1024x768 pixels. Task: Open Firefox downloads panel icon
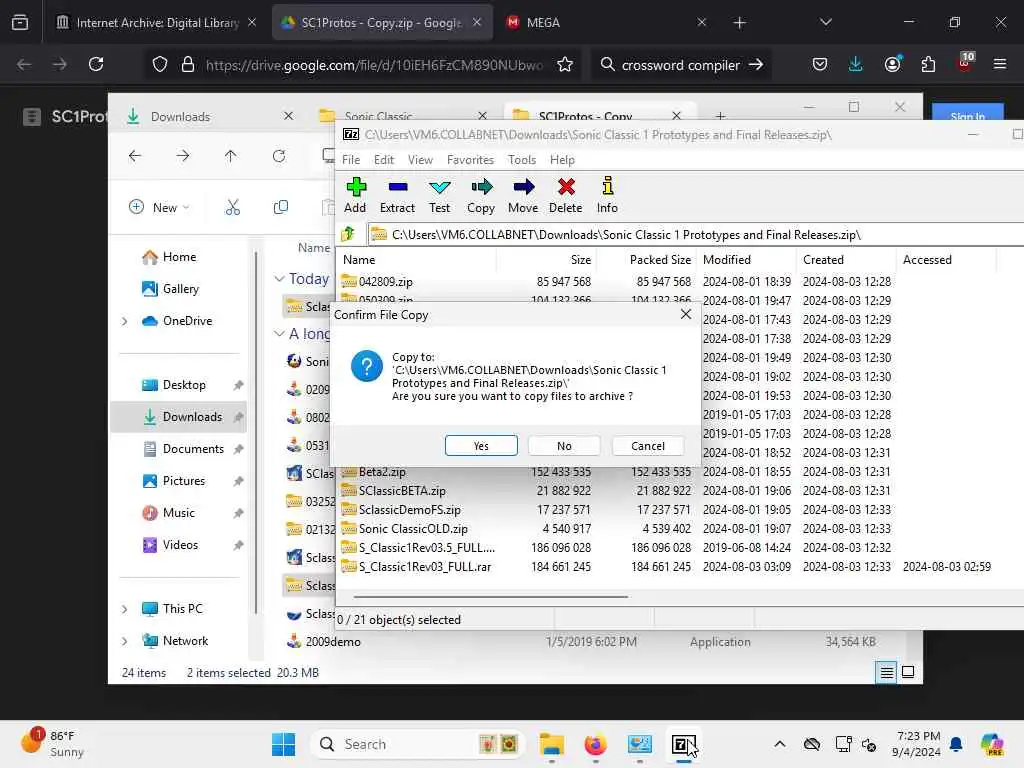[x=856, y=64]
